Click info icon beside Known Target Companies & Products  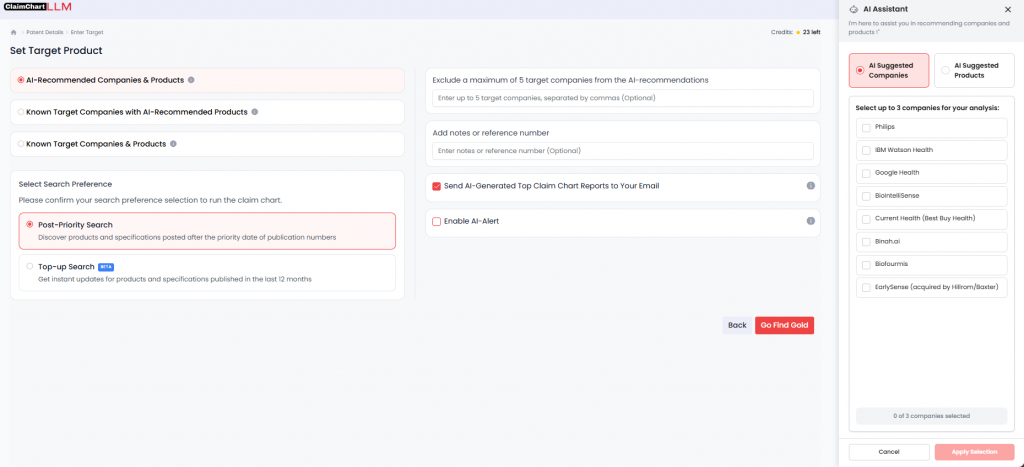click(x=173, y=144)
